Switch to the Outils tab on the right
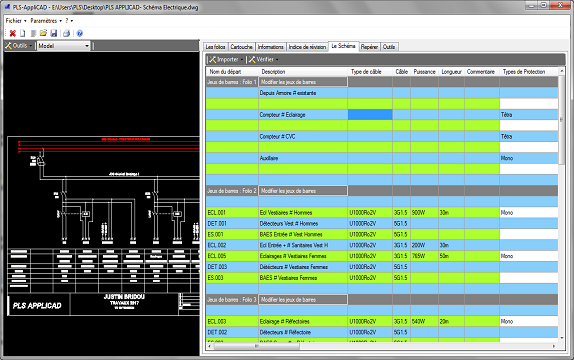 [389, 47]
